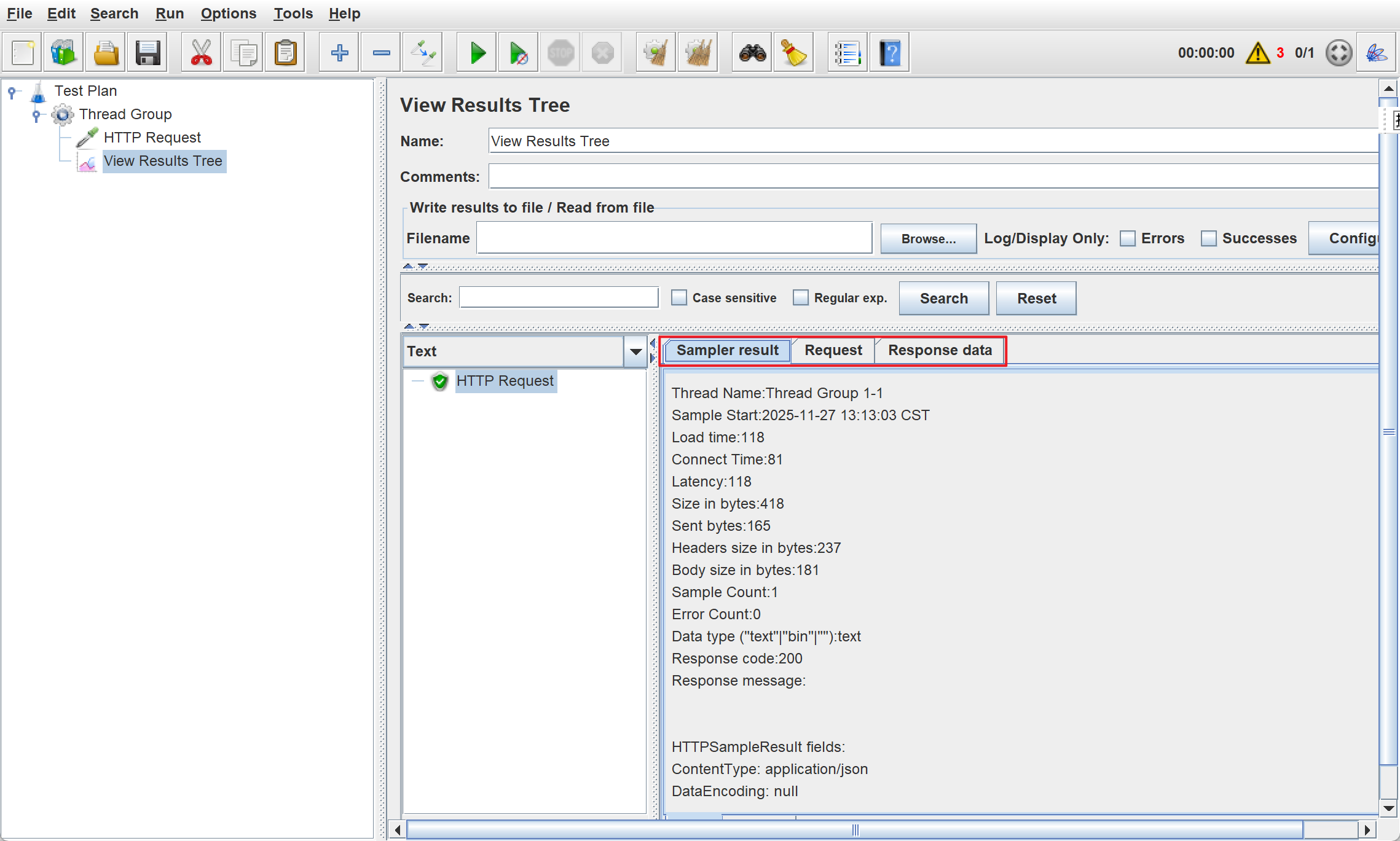
Task: Collapse the Thread Group tree node
Action: [36, 115]
